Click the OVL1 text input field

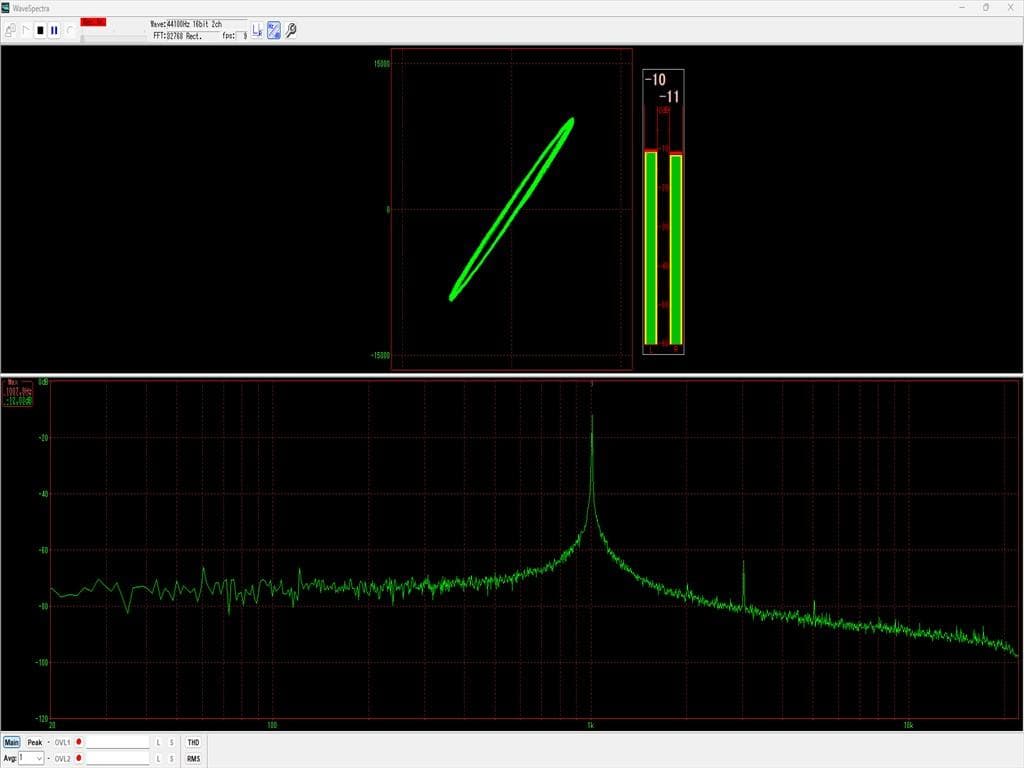coord(117,743)
